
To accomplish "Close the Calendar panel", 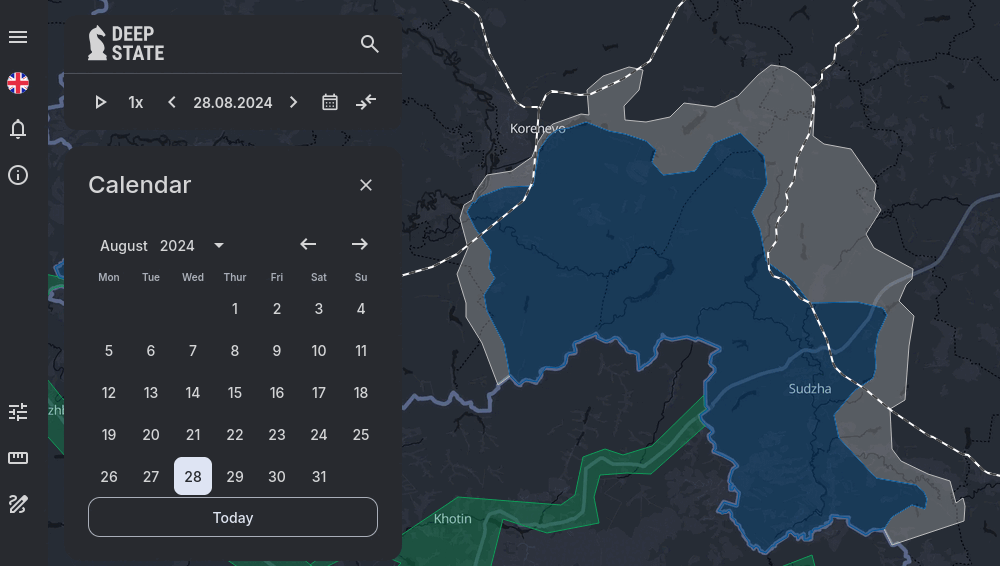I will tap(365, 185).
